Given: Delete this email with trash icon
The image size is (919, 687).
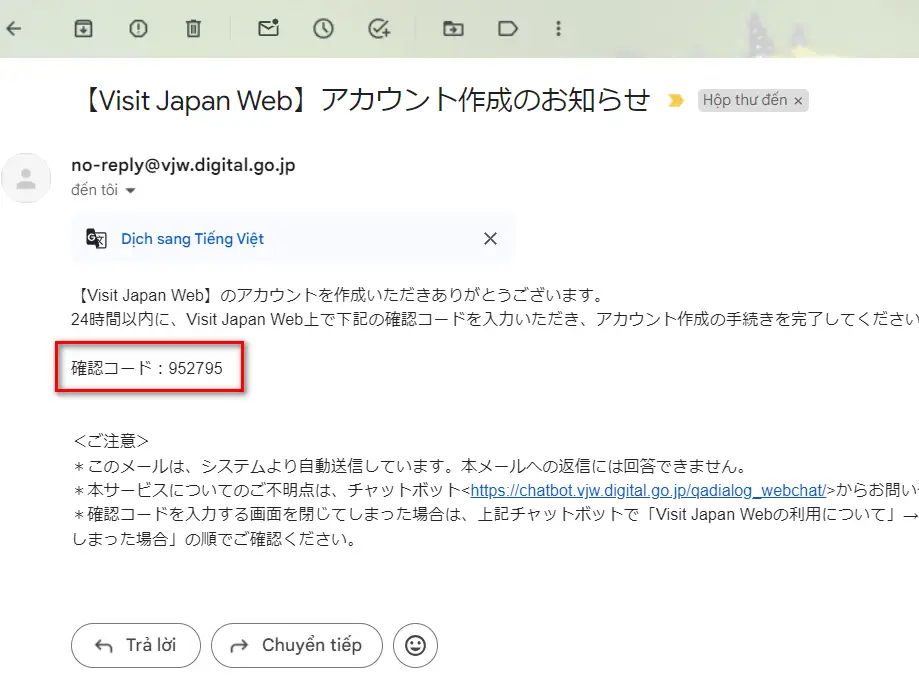Looking at the screenshot, I should click(x=193, y=29).
